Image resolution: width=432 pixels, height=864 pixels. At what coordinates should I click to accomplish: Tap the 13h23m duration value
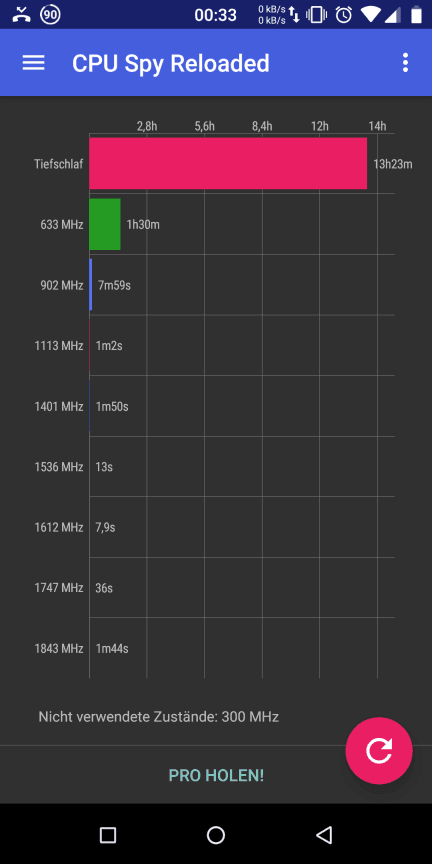[x=393, y=164]
